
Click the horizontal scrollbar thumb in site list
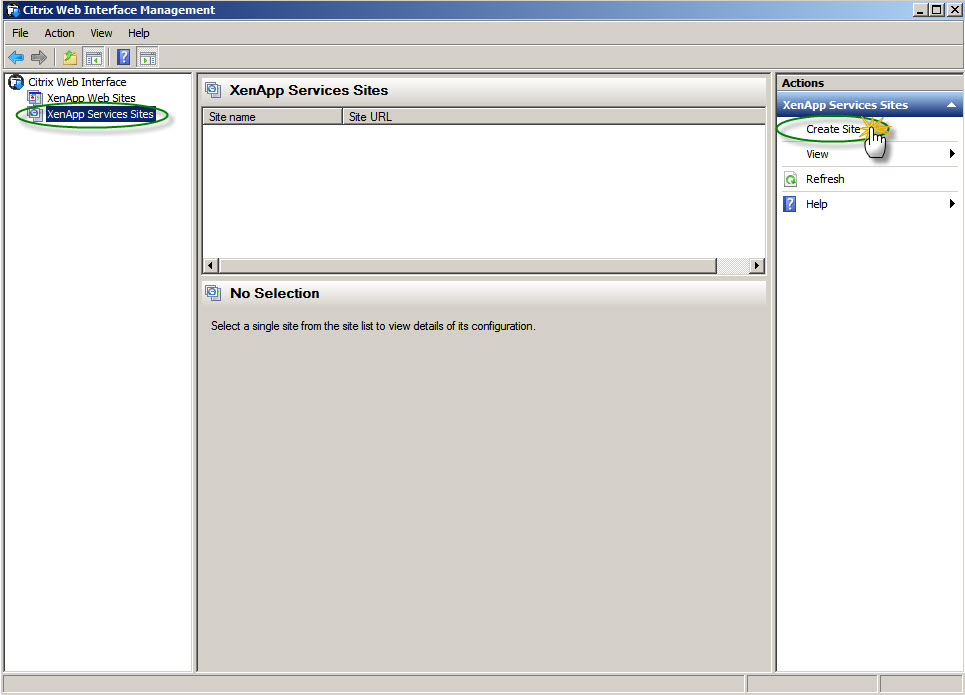[x=468, y=265]
